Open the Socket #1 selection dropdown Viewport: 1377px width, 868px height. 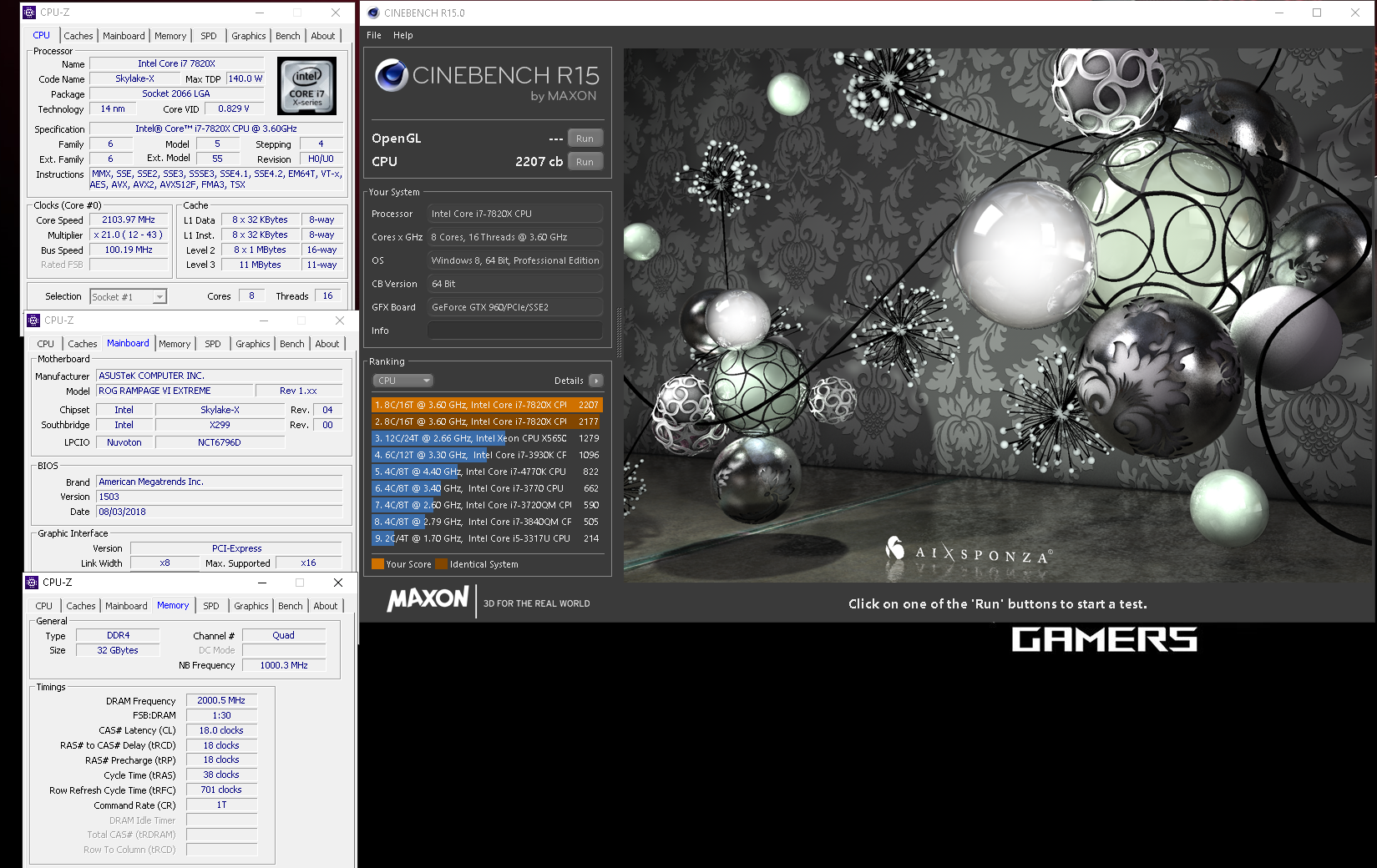tap(129, 296)
